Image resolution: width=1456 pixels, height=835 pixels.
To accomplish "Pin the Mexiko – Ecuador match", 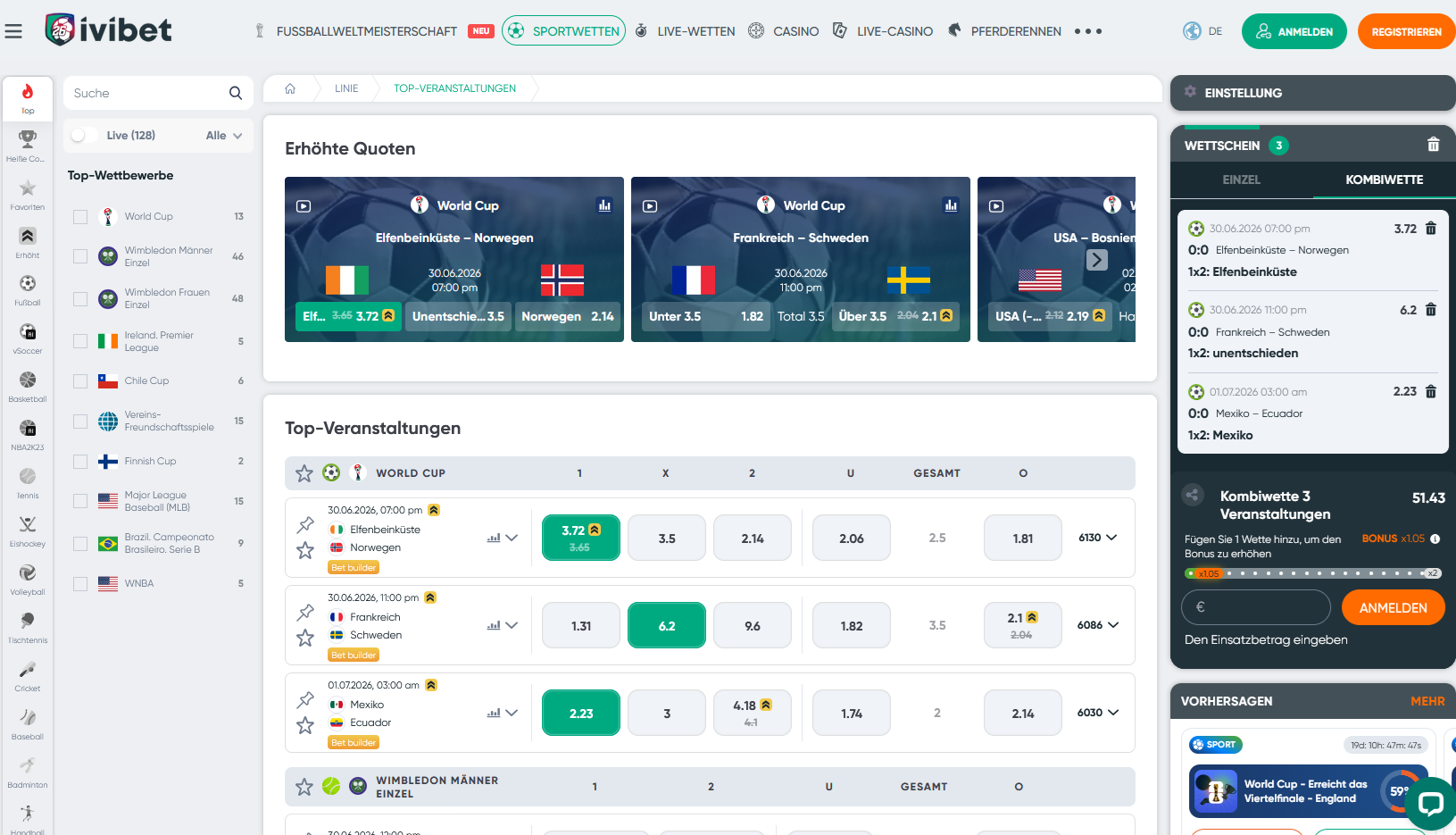I will (305, 699).
